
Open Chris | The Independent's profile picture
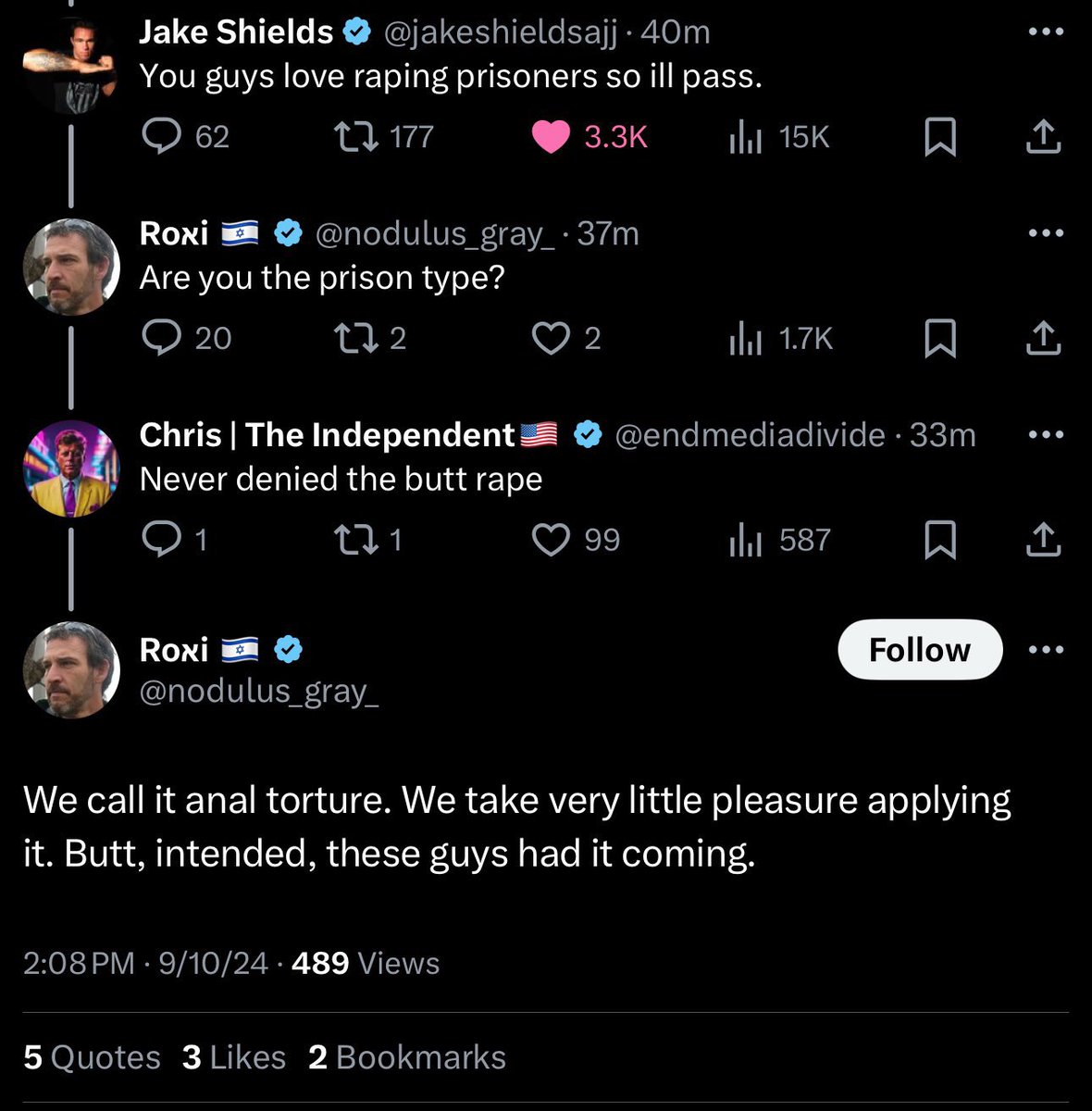click(x=71, y=468)
